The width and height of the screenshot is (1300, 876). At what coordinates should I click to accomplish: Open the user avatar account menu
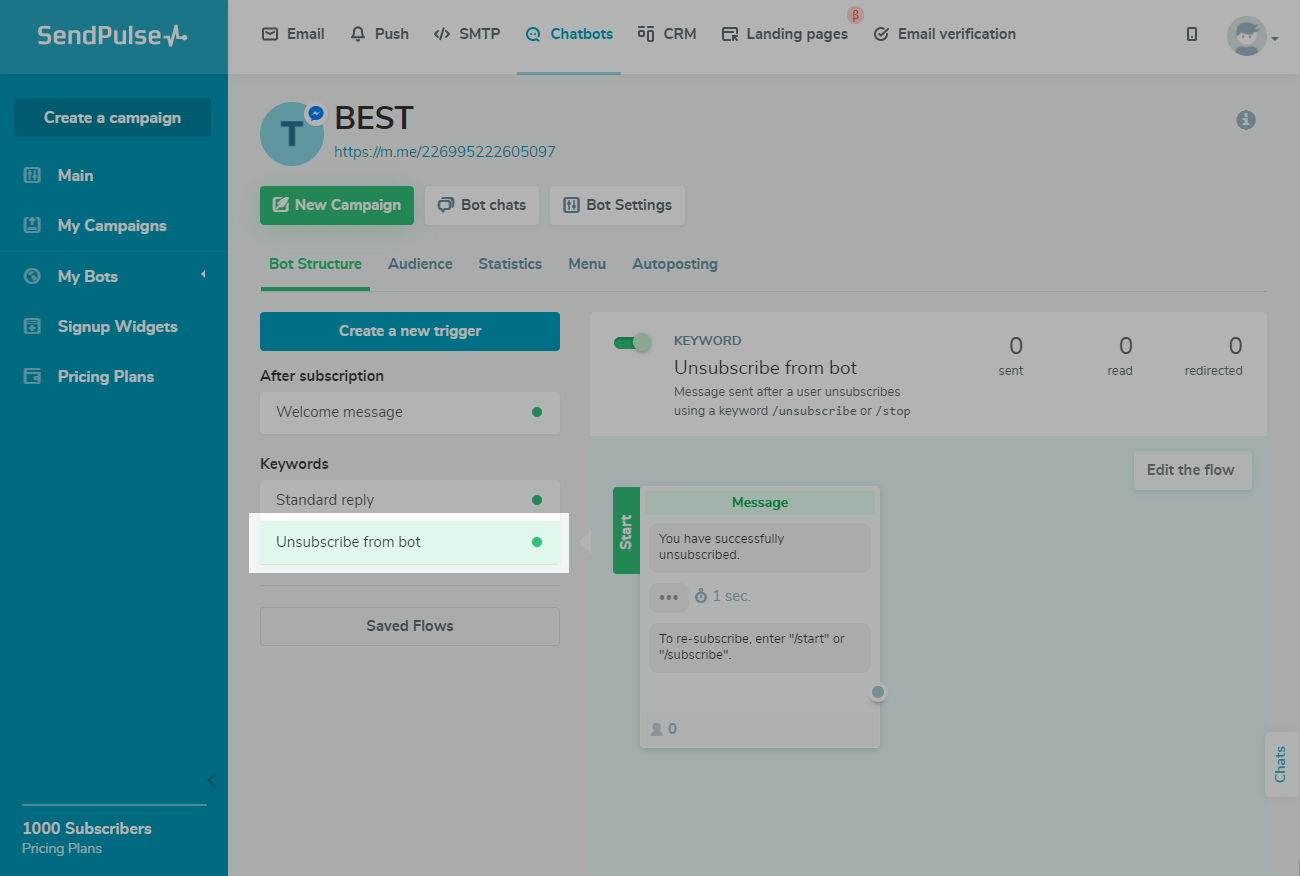pos(1252,37)
